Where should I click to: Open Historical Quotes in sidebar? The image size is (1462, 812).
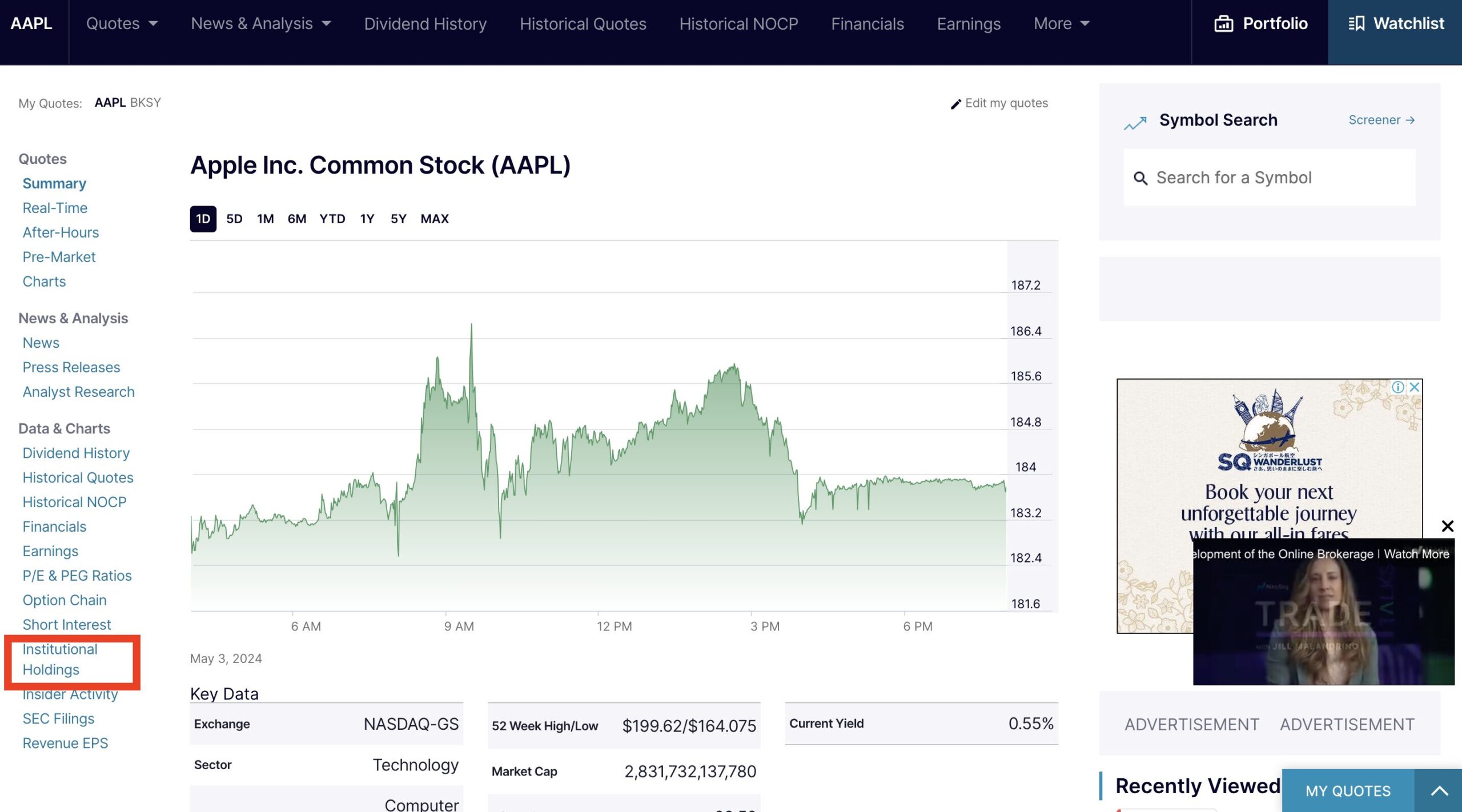point(78,477)
